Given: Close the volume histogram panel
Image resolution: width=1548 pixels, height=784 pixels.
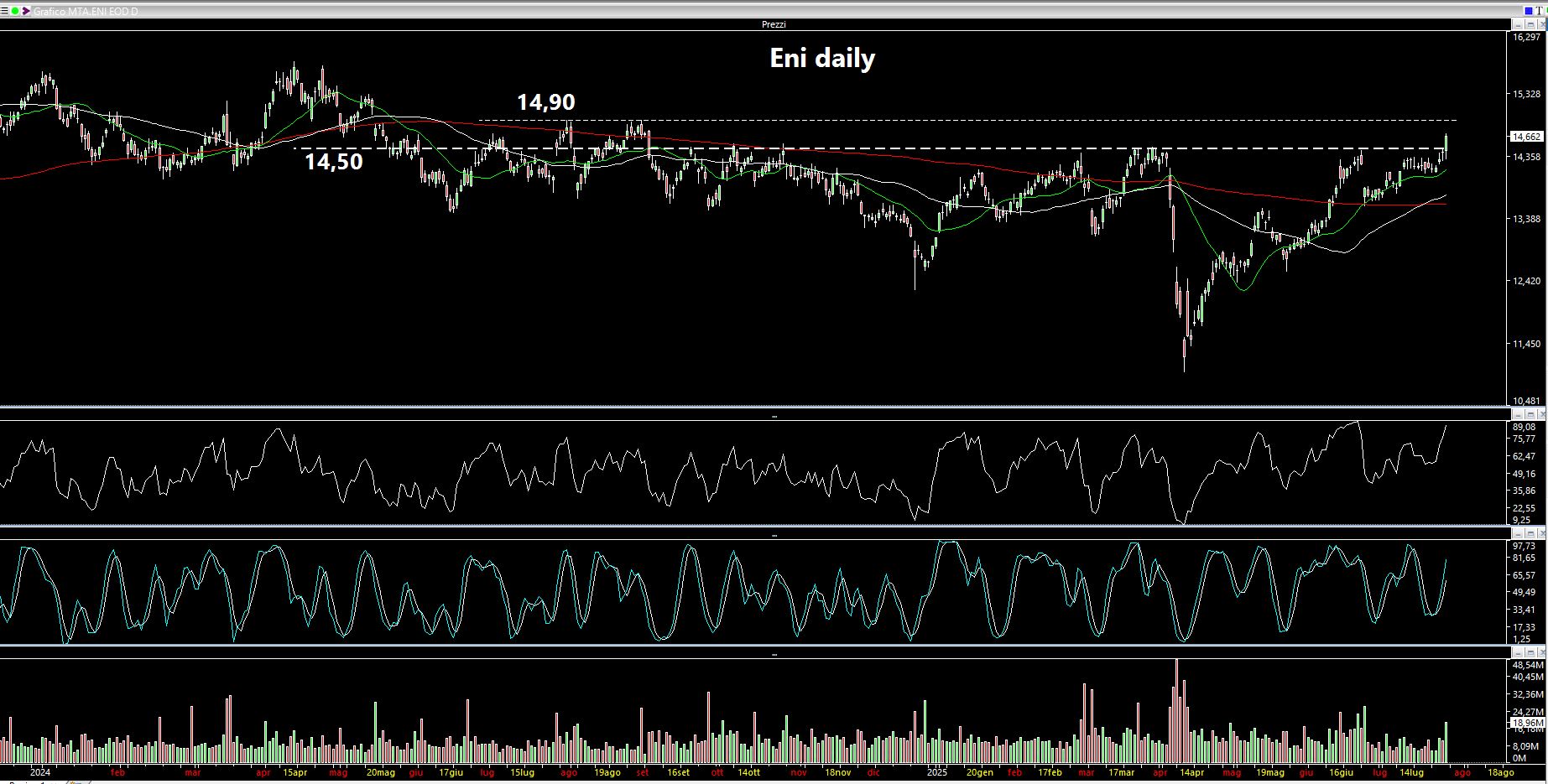Looking at the screenshot, I should point(1542,652).
